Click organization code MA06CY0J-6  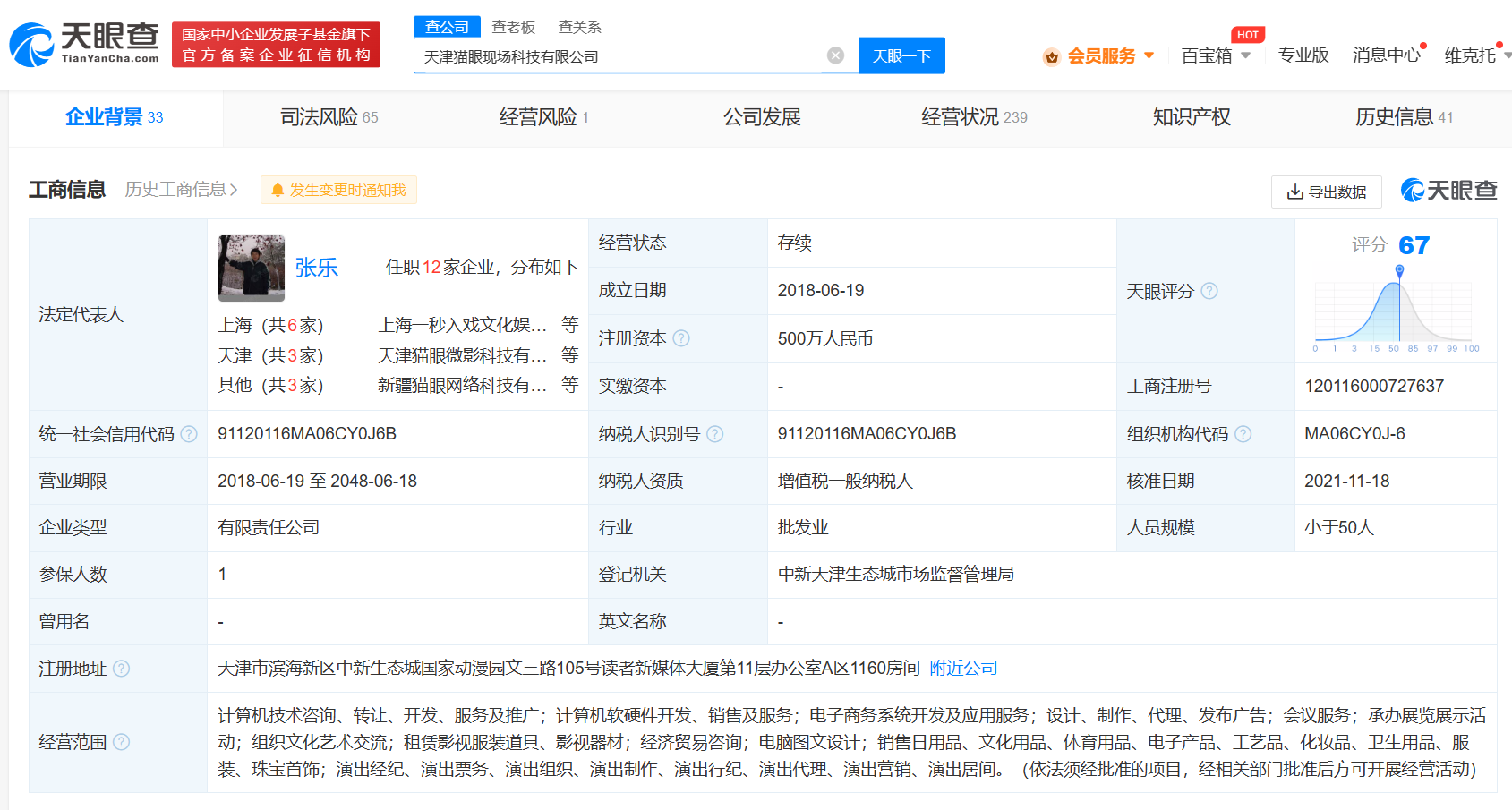click(x=1354, y=433)
